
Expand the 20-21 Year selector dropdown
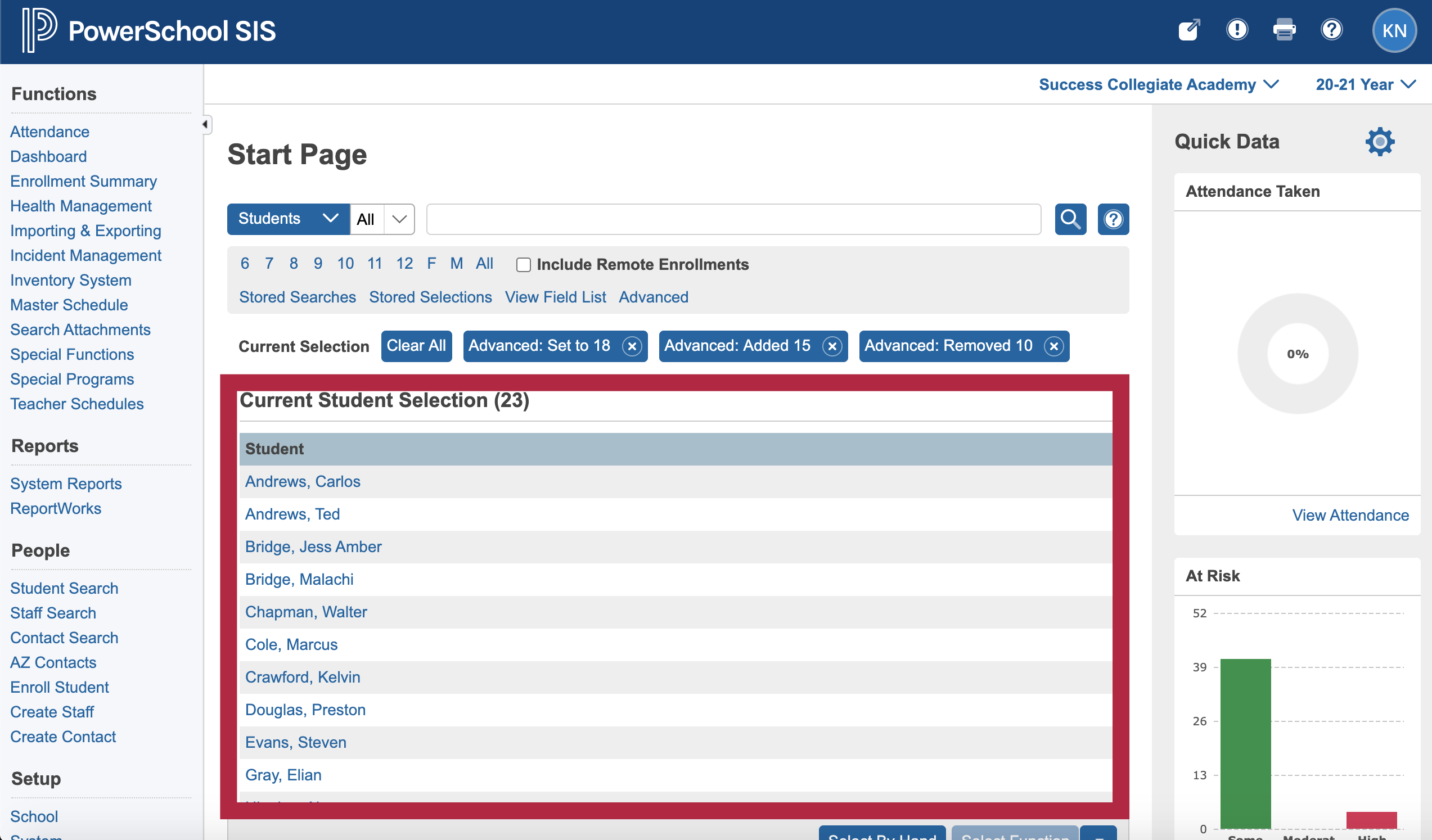[1367, 85]
